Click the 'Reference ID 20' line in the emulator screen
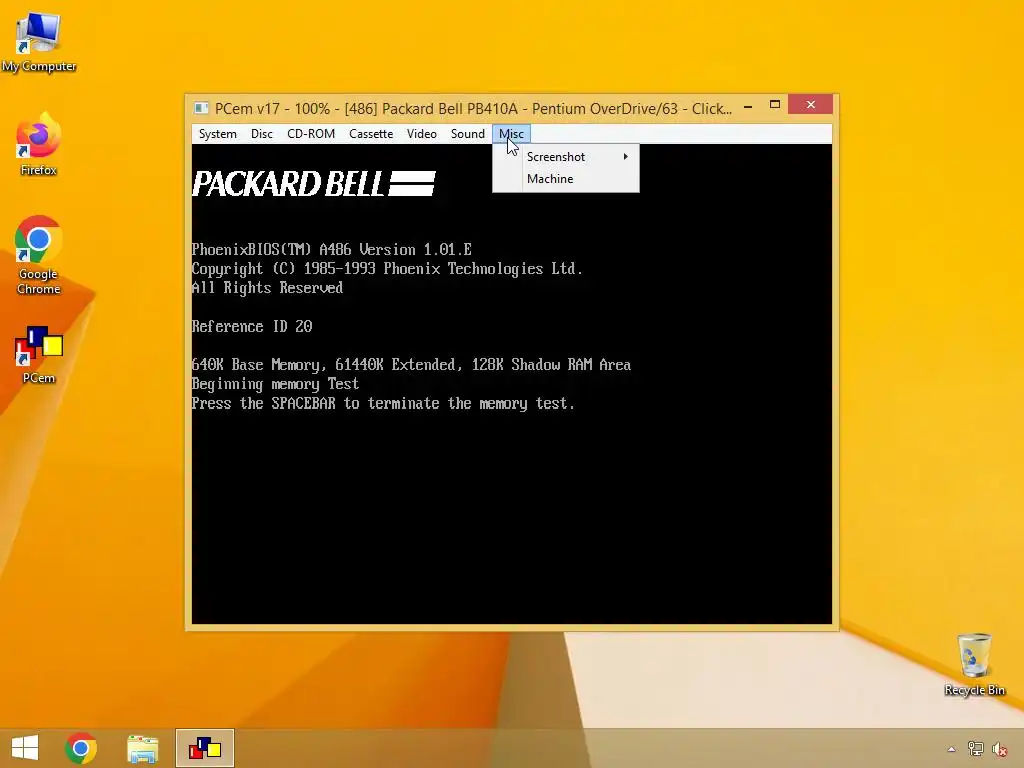This screenshot has width=1024, height=768. (252, 327)
